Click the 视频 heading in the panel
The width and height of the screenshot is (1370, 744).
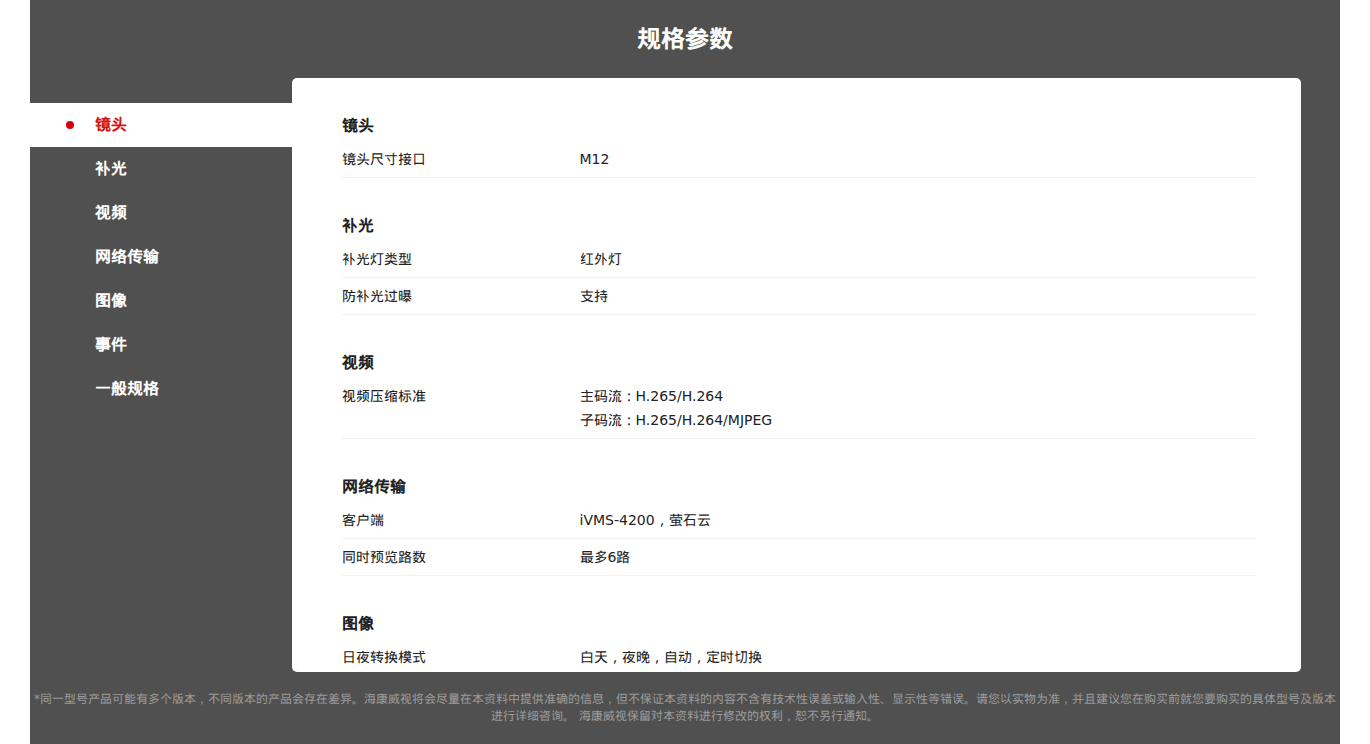[358, 363]
